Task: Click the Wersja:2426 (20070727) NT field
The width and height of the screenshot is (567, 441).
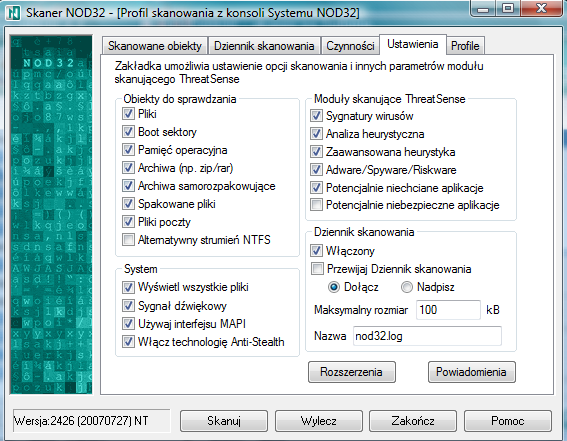Action: pyautogui.click(x=91, y=421)
